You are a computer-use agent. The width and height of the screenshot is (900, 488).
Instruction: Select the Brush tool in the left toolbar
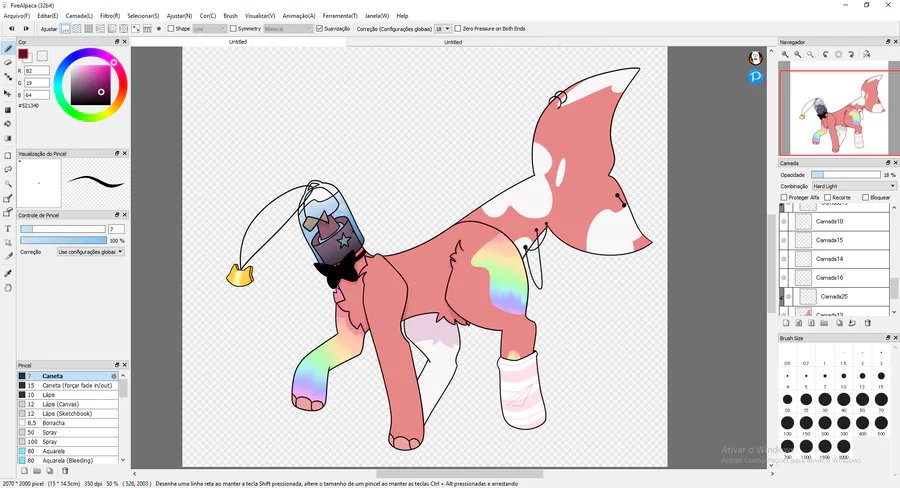coord(8,49)
